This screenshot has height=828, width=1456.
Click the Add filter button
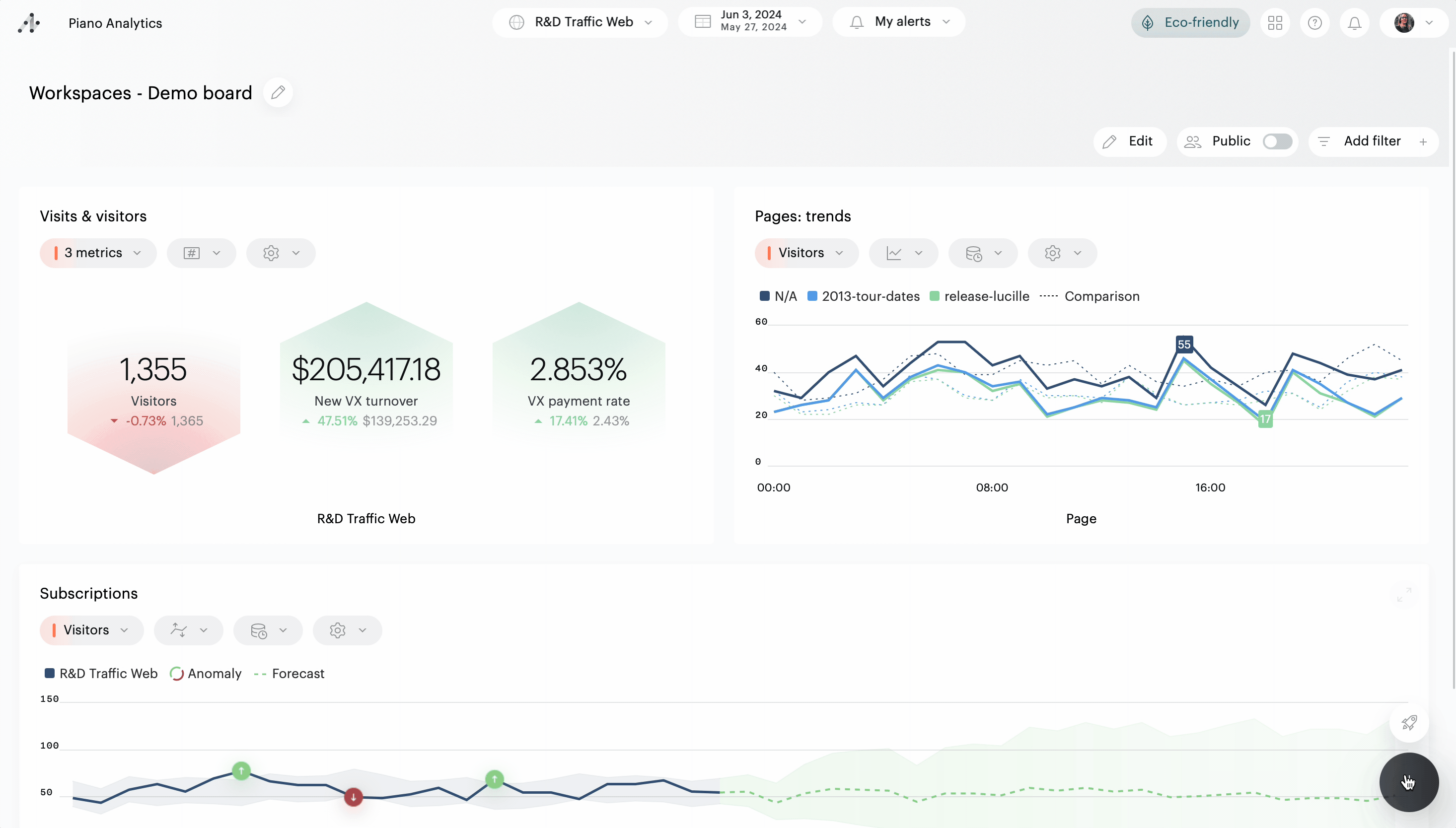[1374, 141]
